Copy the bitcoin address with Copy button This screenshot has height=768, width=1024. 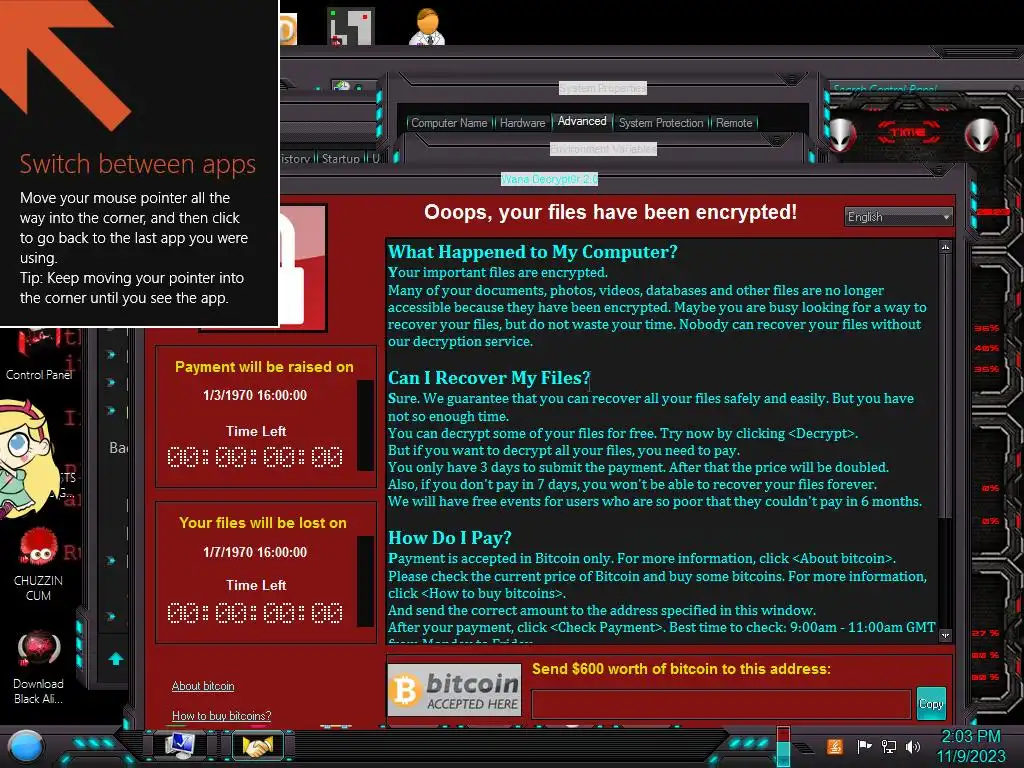pos(931,704)
